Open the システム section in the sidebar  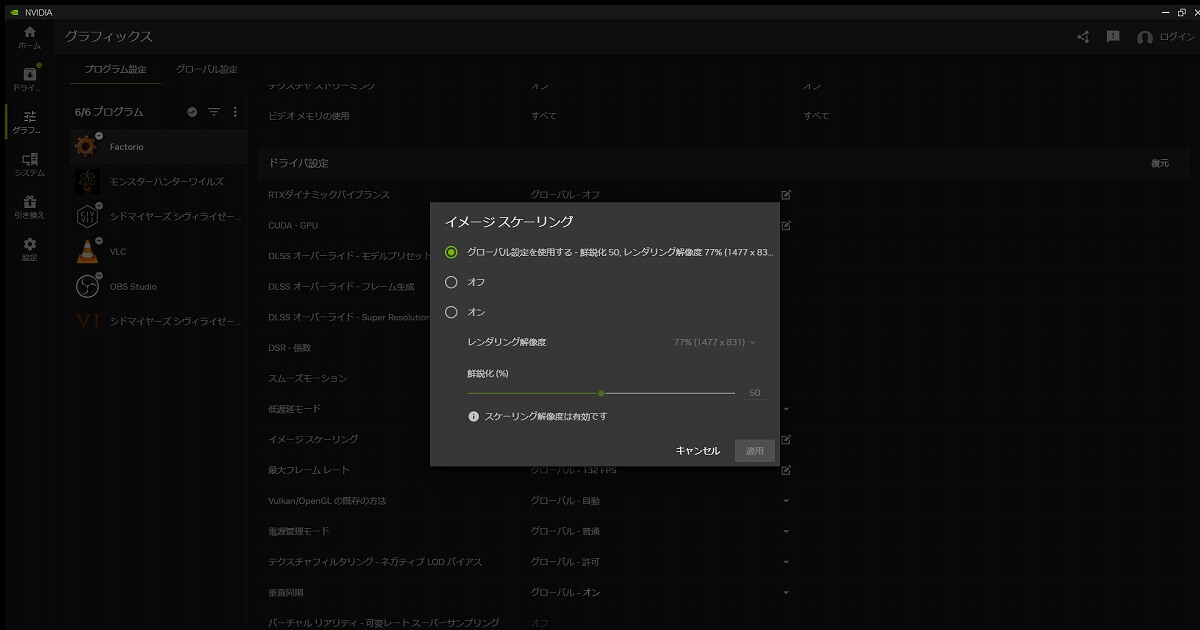(28, 163)
